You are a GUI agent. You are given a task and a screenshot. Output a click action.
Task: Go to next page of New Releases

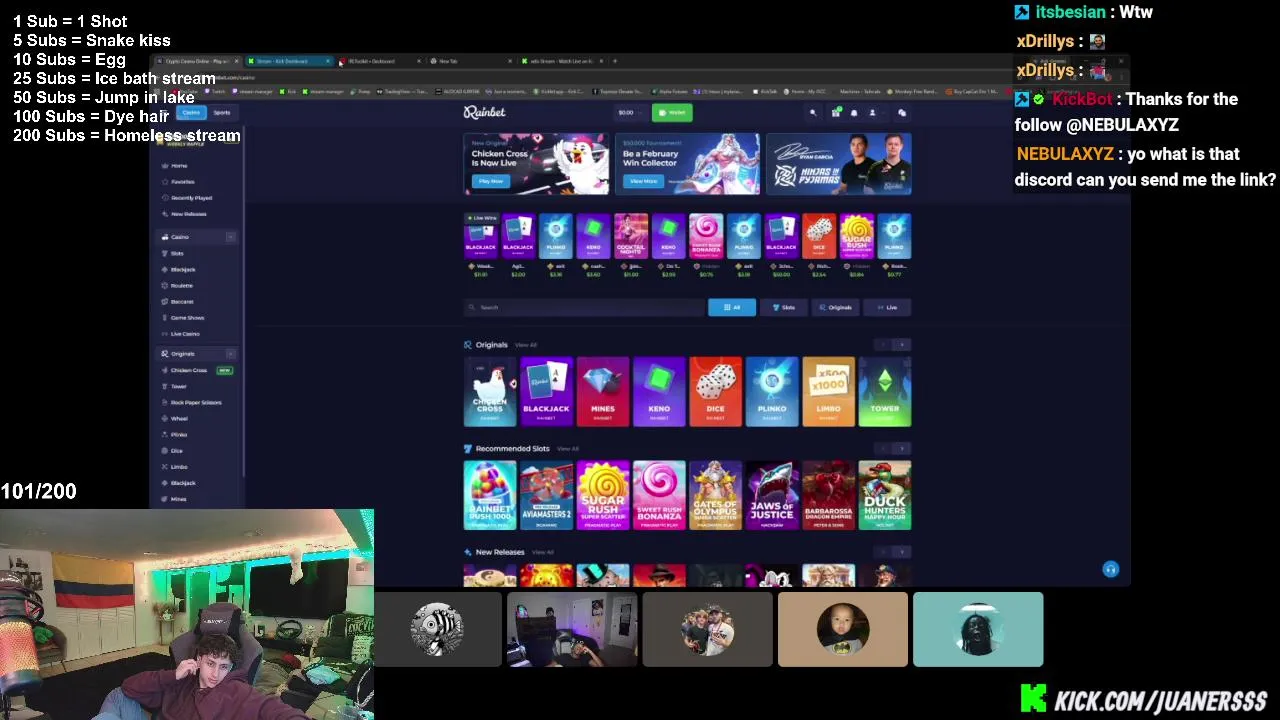tap(902, 552)
